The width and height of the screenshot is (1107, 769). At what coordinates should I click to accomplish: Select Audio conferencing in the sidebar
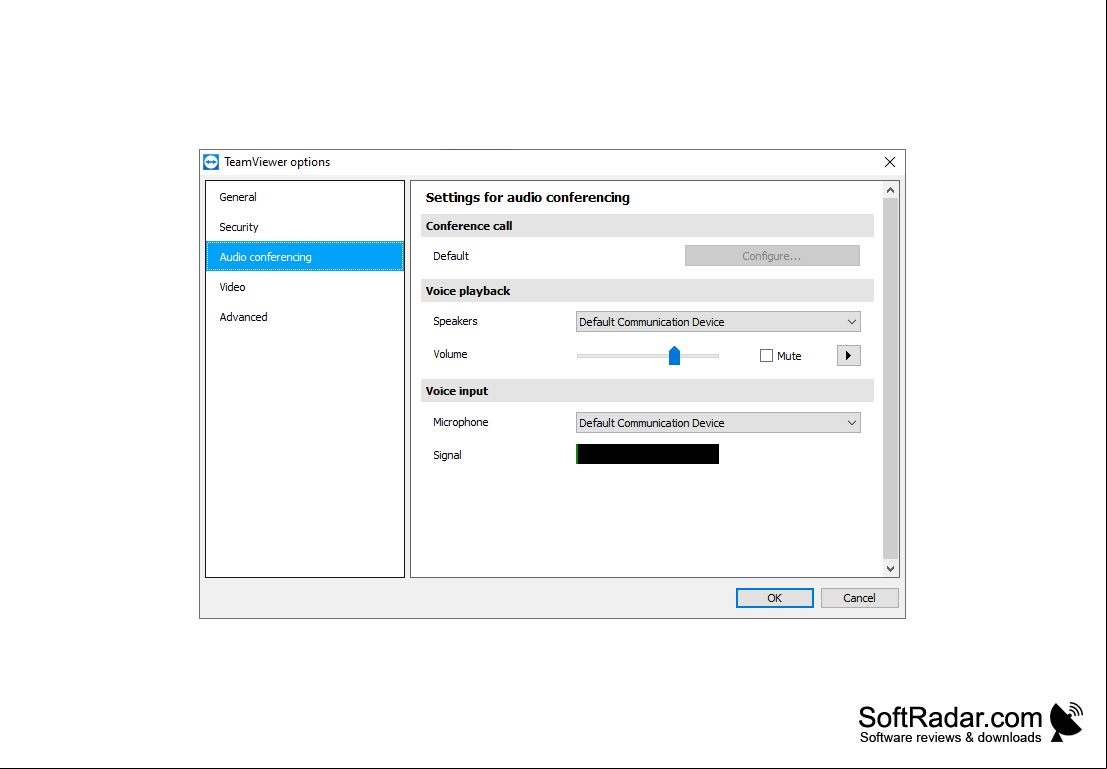point(305,256)
